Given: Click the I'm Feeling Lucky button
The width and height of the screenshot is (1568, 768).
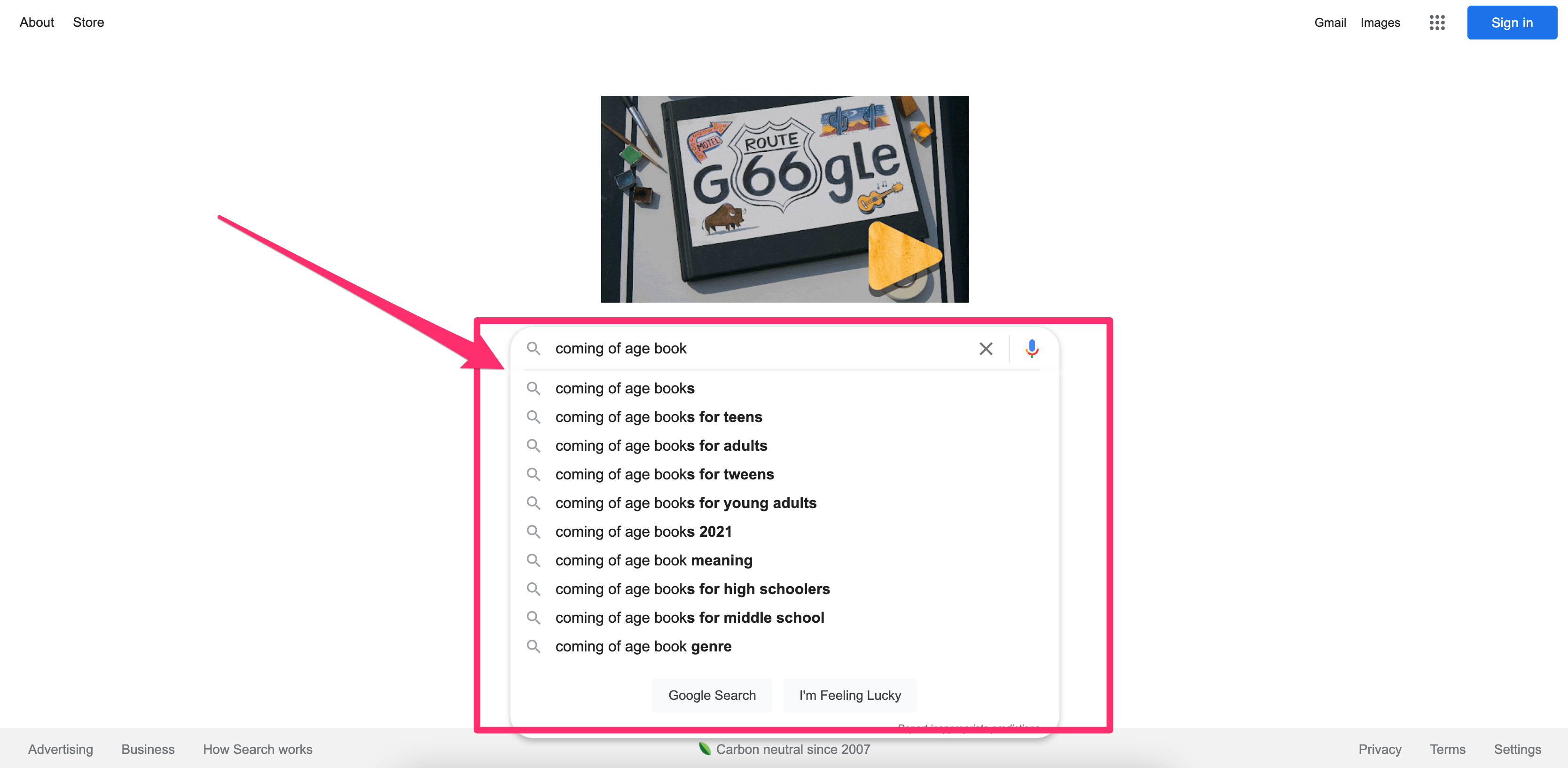Looking at the screenshot, I should (x=851, y=695).
